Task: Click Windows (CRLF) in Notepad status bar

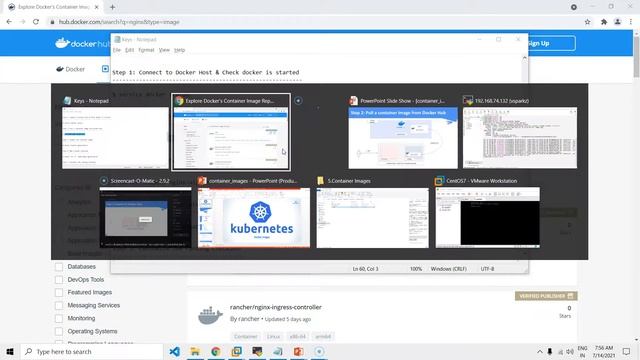Action: click(449, 269)
